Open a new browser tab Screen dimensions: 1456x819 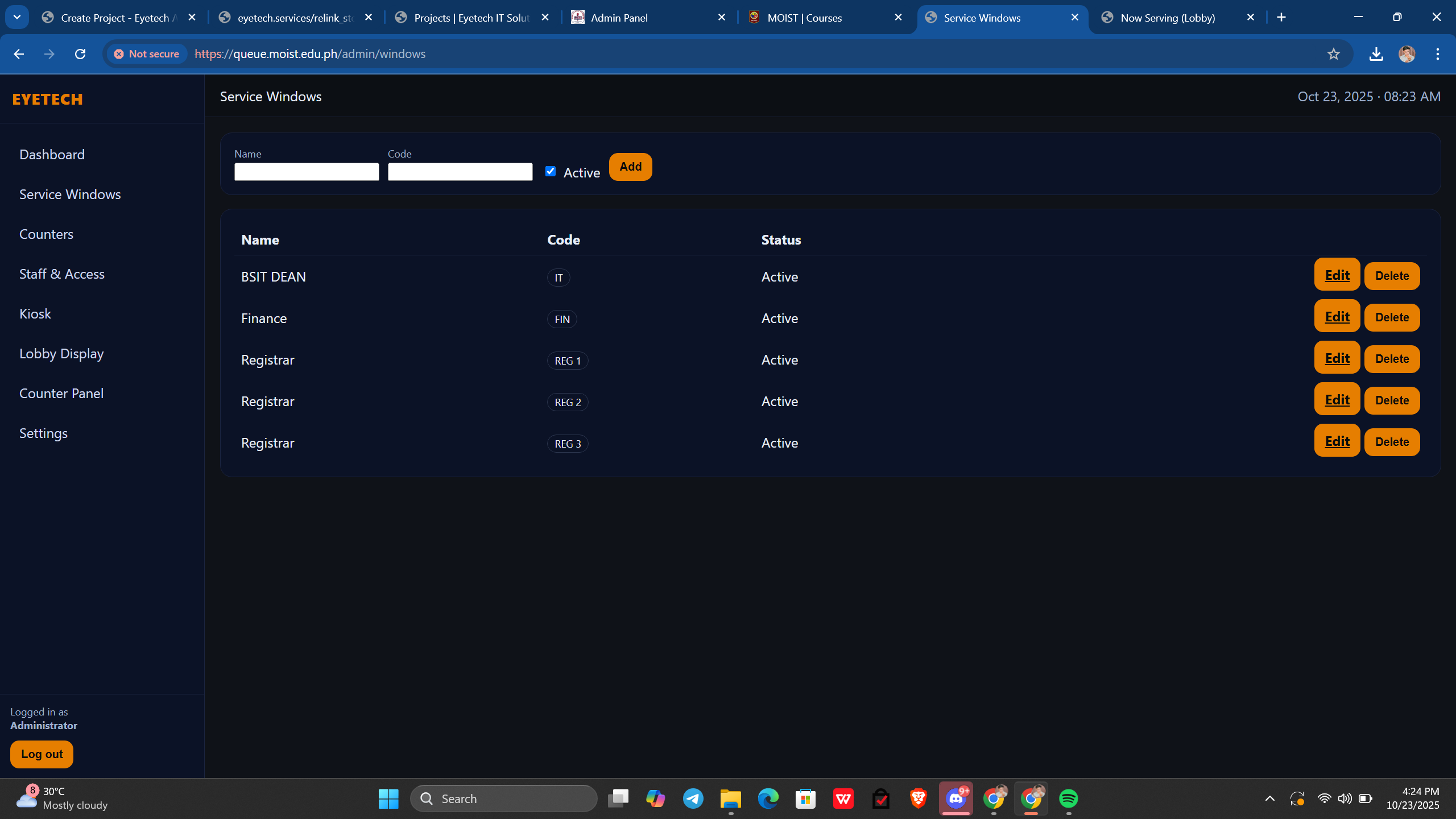[1281, 18]
